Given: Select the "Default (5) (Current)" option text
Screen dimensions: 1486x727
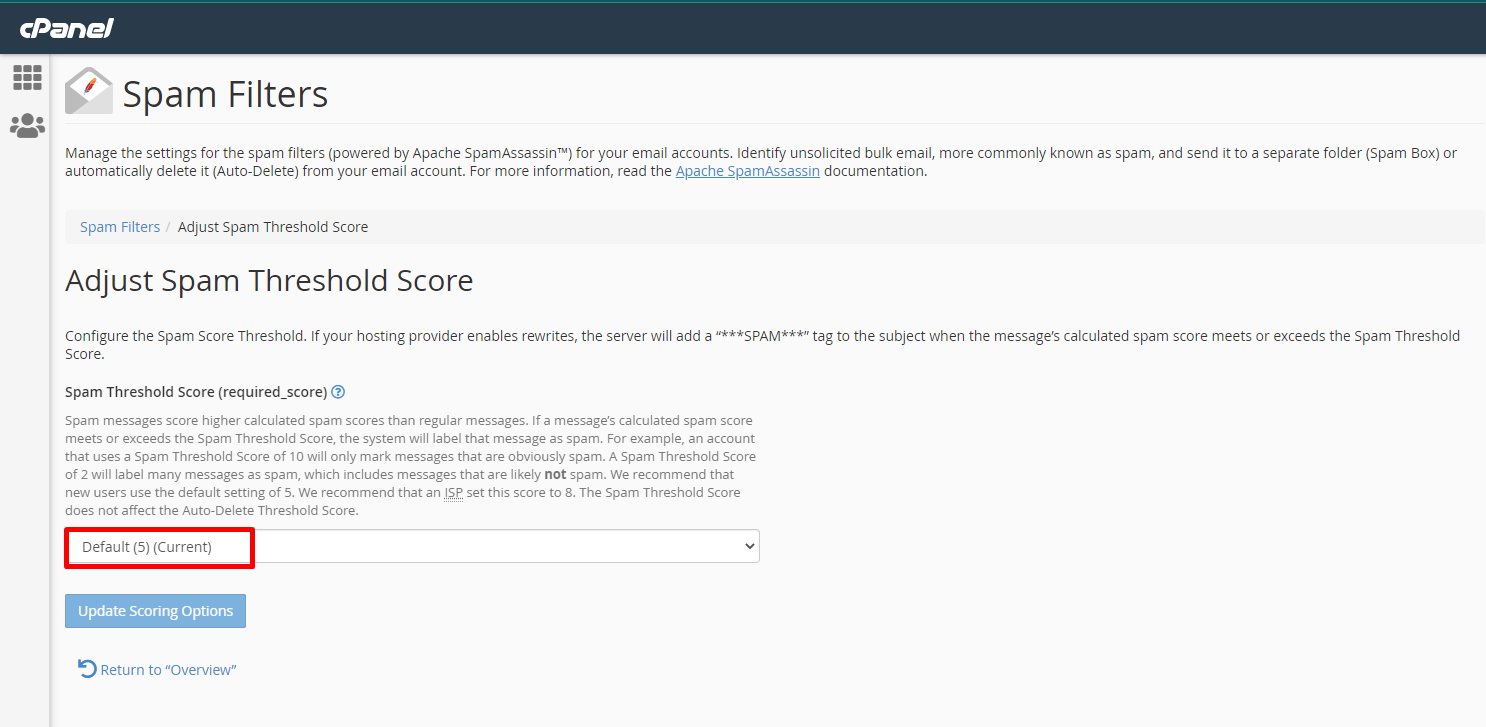Looking at the screenshot, I should [147, 547].
